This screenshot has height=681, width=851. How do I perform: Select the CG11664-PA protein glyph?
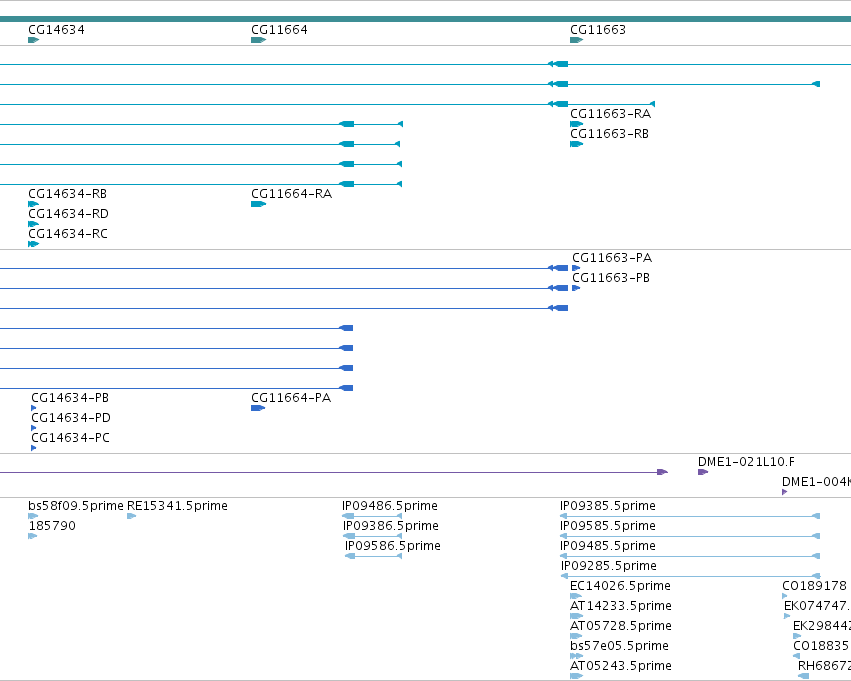[258, 408]
